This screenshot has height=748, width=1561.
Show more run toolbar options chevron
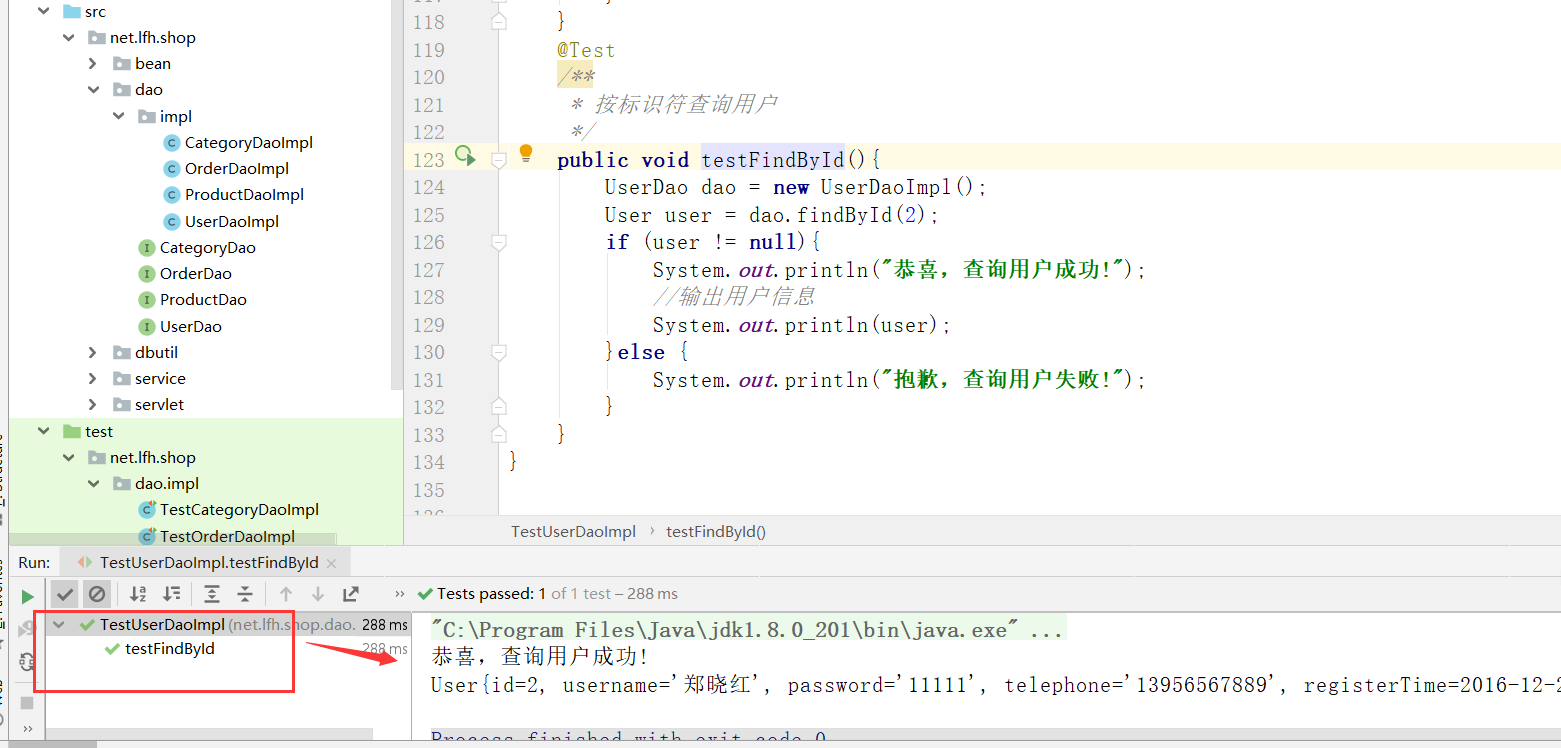(x=400, y=594)
